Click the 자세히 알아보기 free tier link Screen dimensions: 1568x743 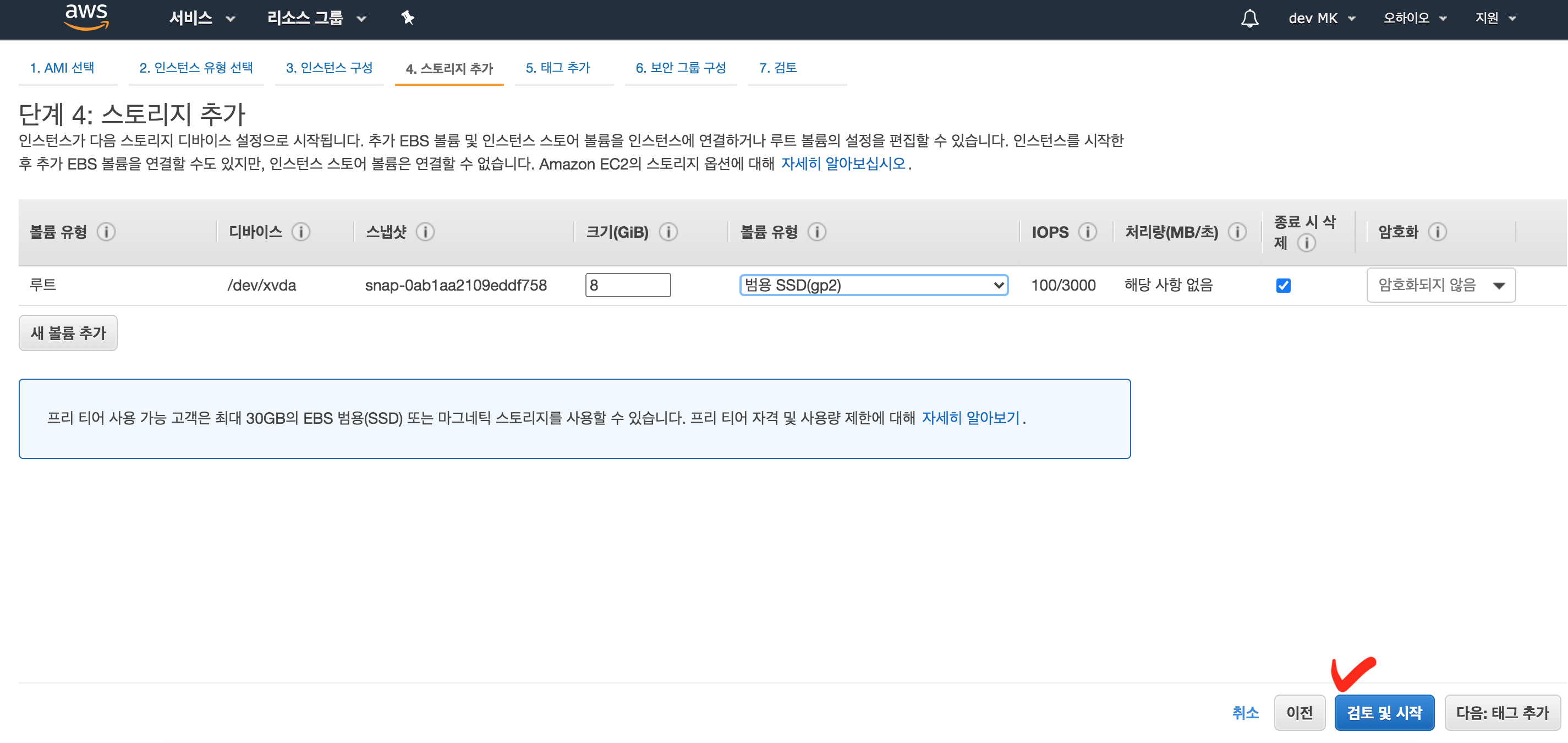click(971, 418)
